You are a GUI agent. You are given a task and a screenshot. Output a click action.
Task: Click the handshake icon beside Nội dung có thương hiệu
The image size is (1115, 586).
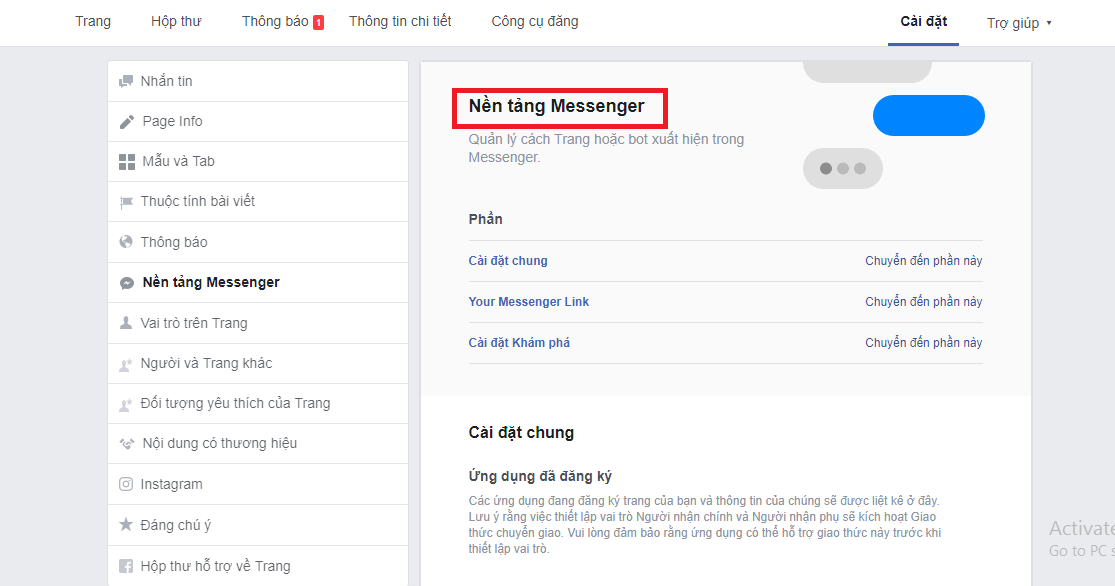click(126, 443)
